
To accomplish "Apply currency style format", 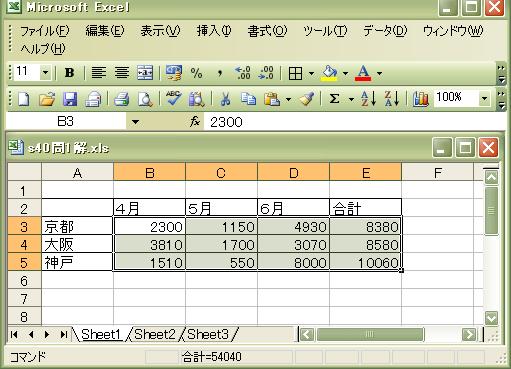I will click(174, 73).
